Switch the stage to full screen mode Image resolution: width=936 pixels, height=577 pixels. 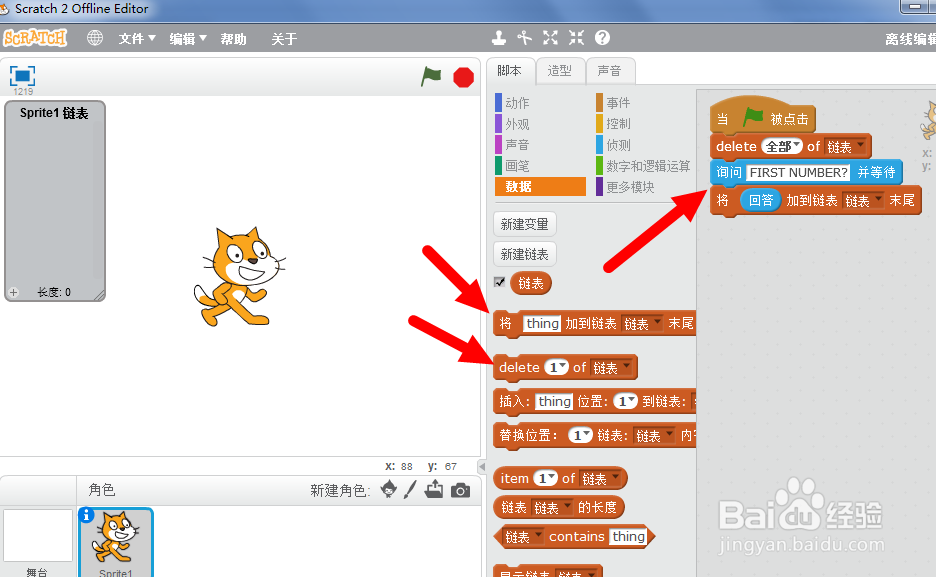click(x=23, y=76)
